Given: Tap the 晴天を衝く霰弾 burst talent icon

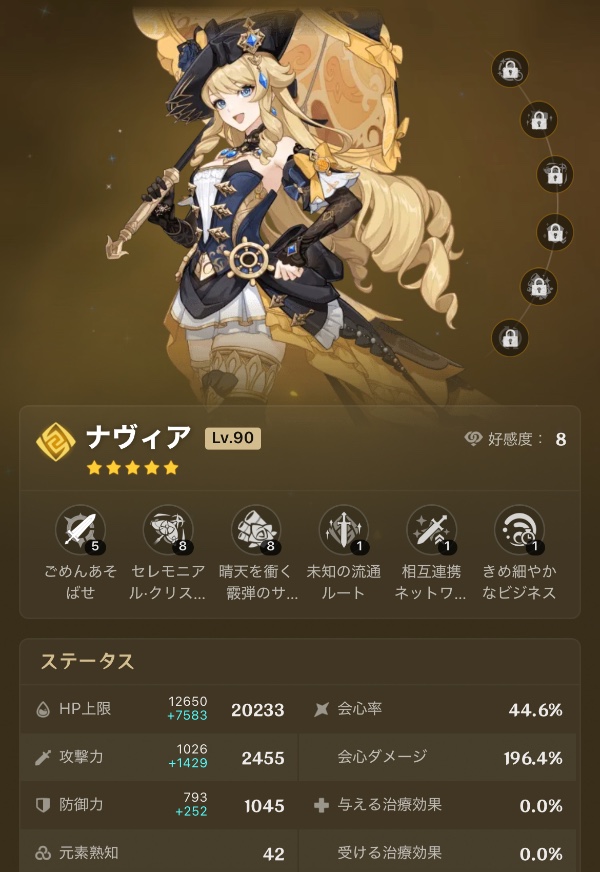Looking at the screenshot, I should click(x=256, y=530).
